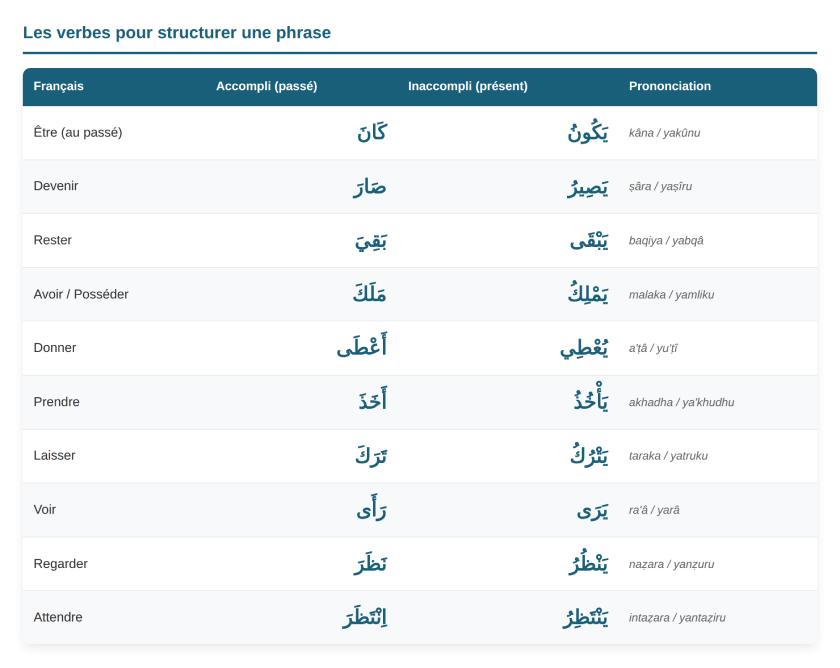Image resolution: width=840 pixels, height=668 pixels.
Task: Select the 'Accompli (passé)' column header
Action: point(266,86)
